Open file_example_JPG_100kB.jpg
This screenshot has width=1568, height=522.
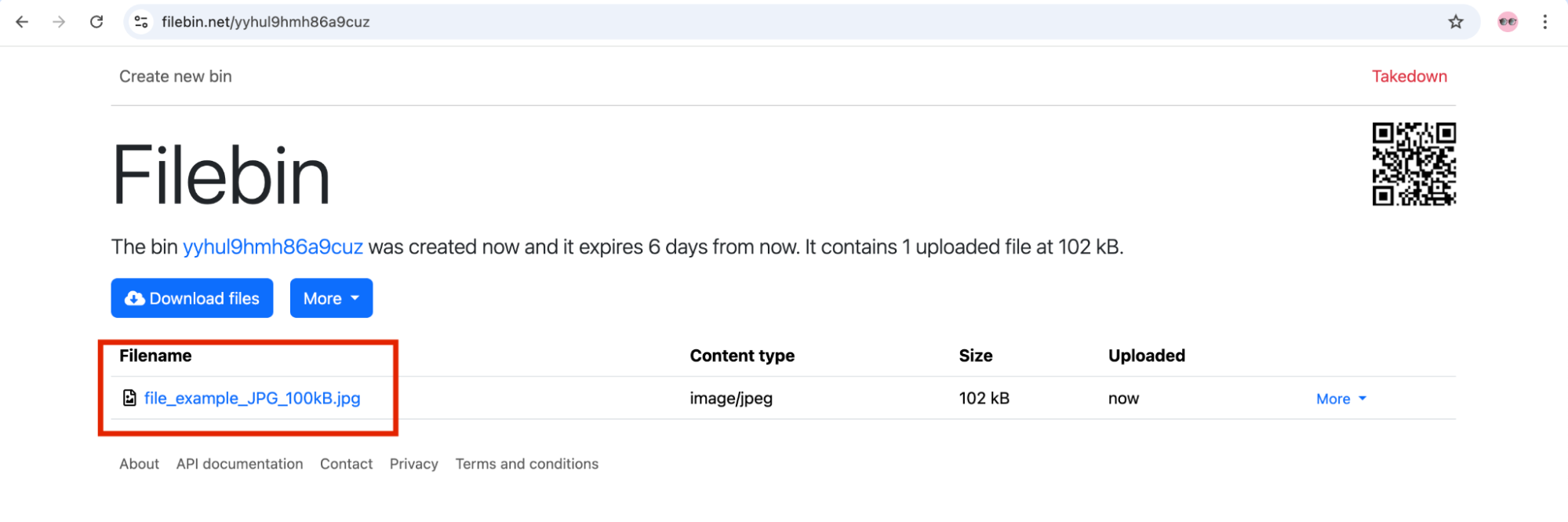pos(251,398)
